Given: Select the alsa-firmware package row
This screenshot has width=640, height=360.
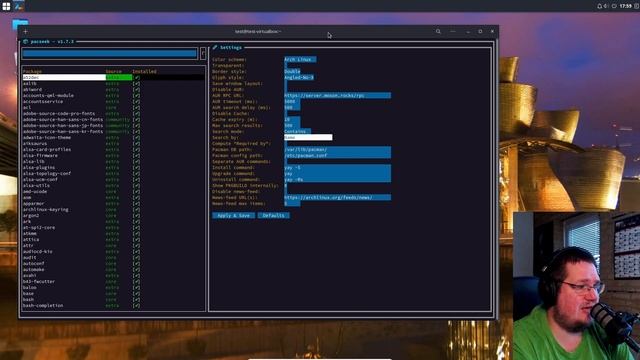Looking at the screenshot, I should pos(113,156).
